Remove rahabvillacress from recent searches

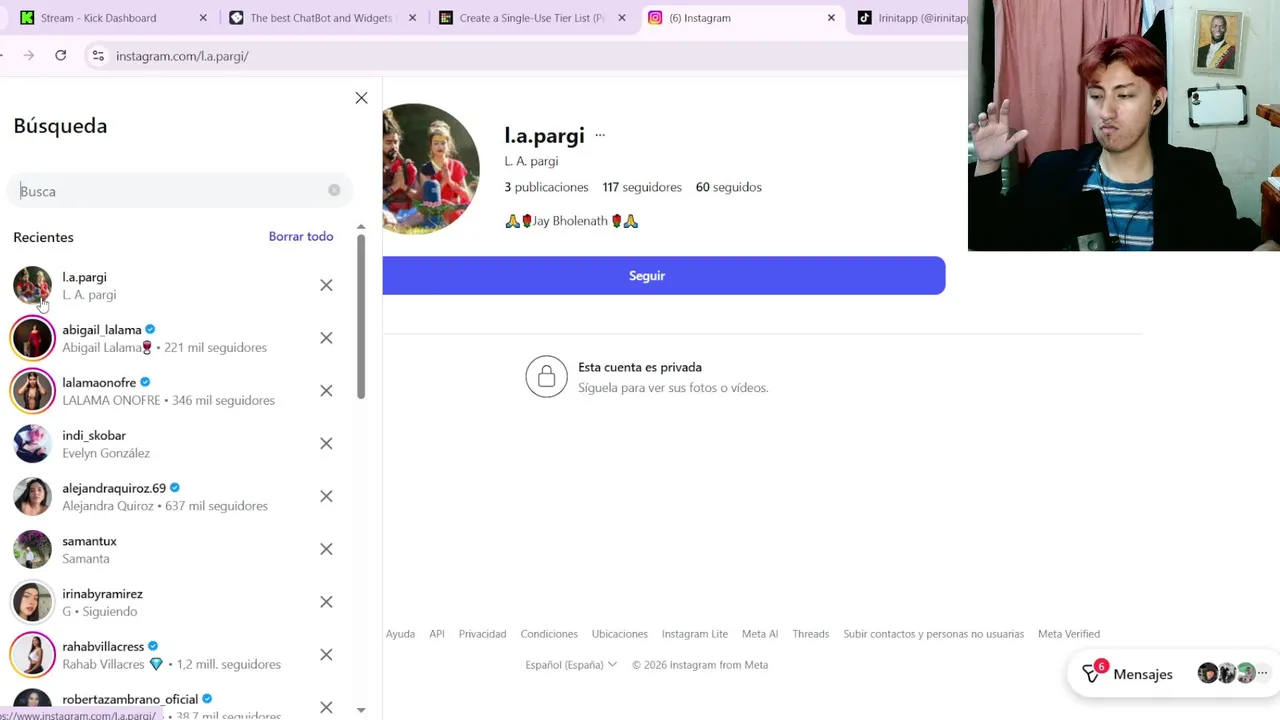point(326,655)
